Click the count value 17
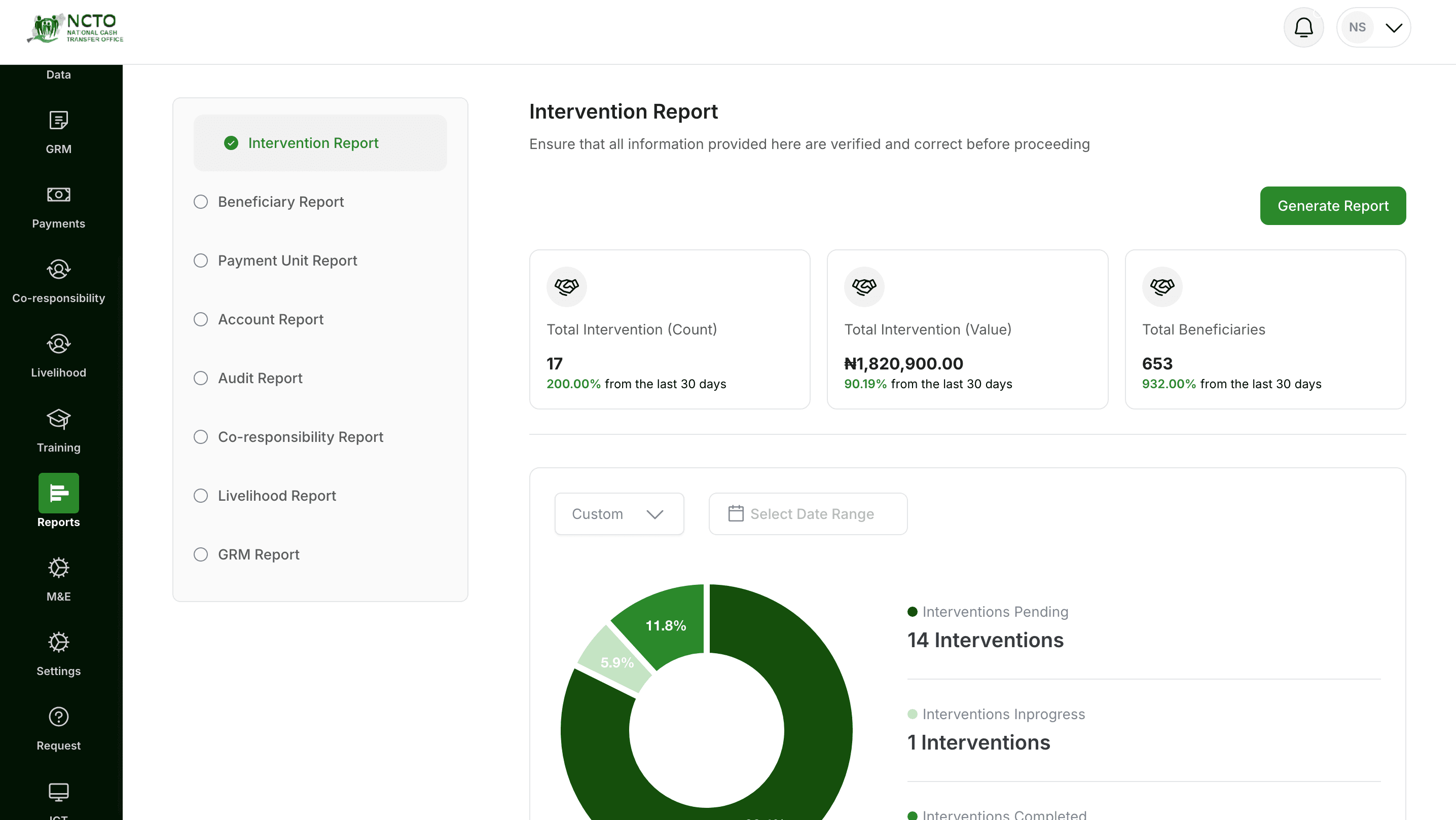Image resolution: width=1456 pixels, height=820 pixels. [x=555, y=363]
